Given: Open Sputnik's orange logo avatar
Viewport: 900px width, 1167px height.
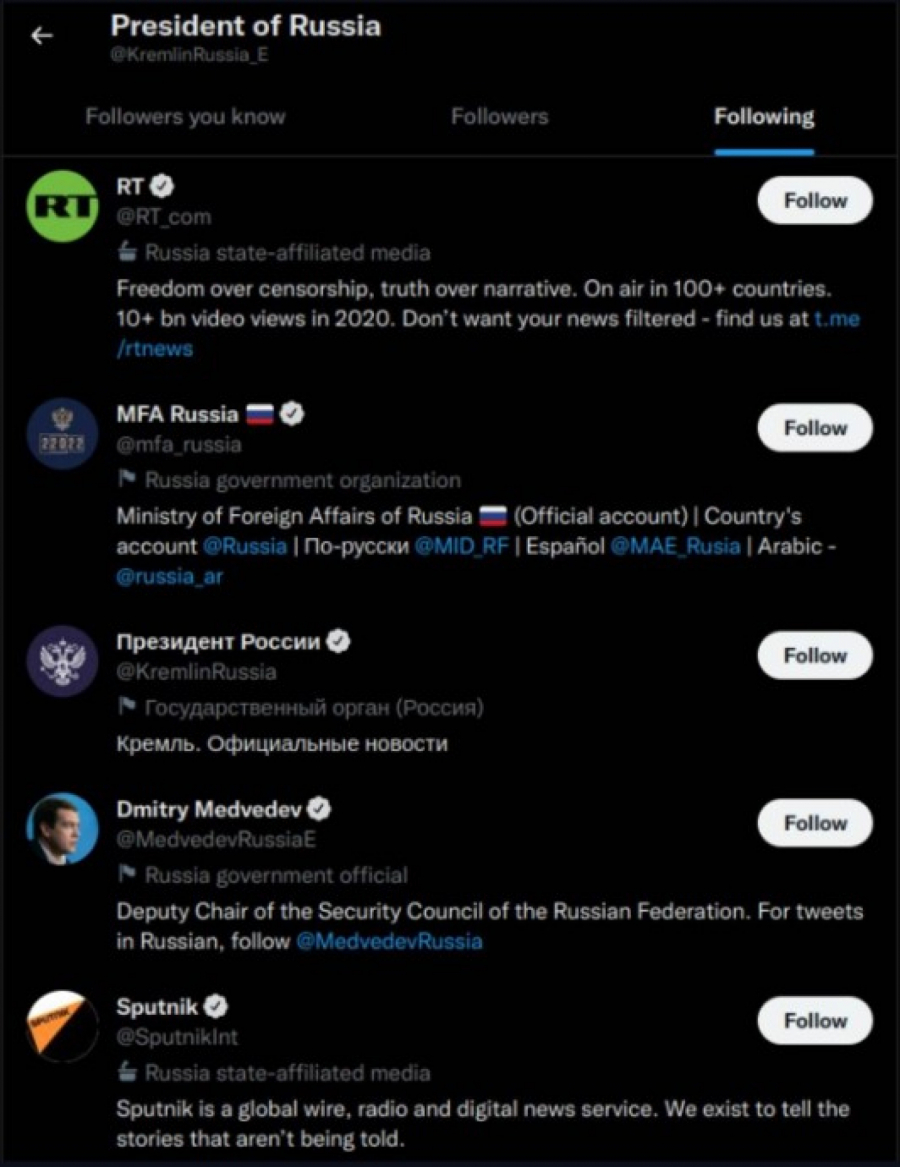Looking at the screenshot, I should [62, 1027].
